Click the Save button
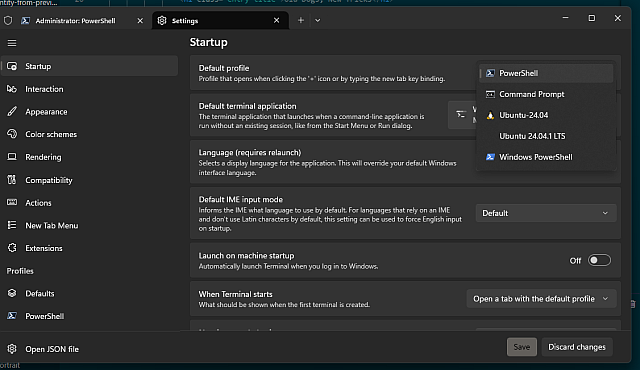 coord(522,347)
